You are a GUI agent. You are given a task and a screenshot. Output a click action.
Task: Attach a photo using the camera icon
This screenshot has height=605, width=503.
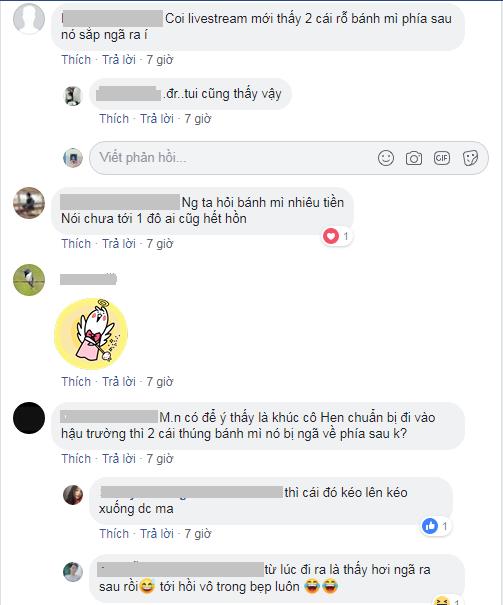[414, 158]
